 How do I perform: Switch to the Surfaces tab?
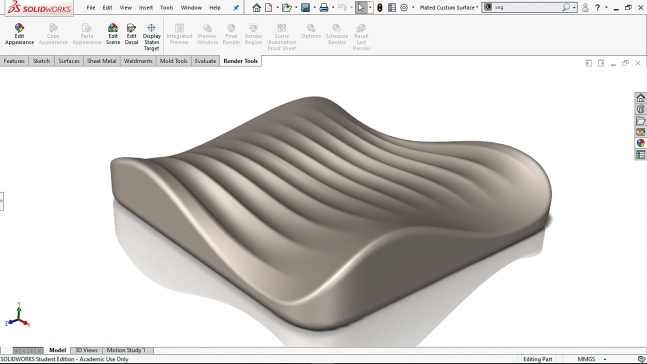(69, 61)
